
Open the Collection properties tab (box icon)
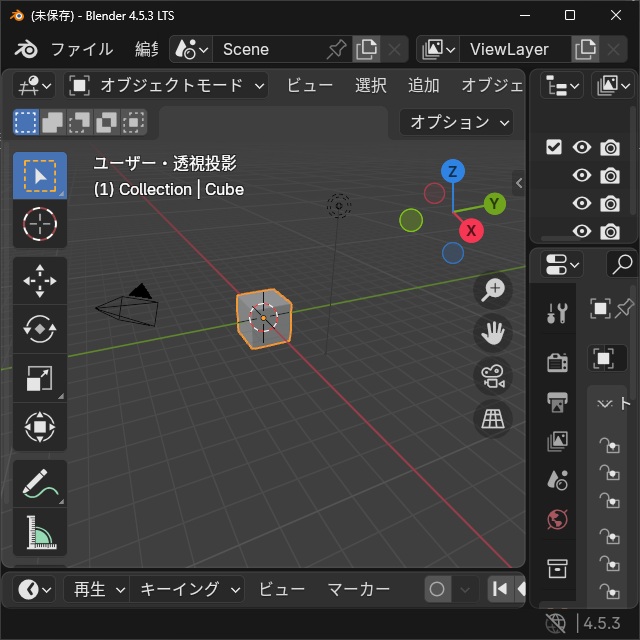point(557,569)
